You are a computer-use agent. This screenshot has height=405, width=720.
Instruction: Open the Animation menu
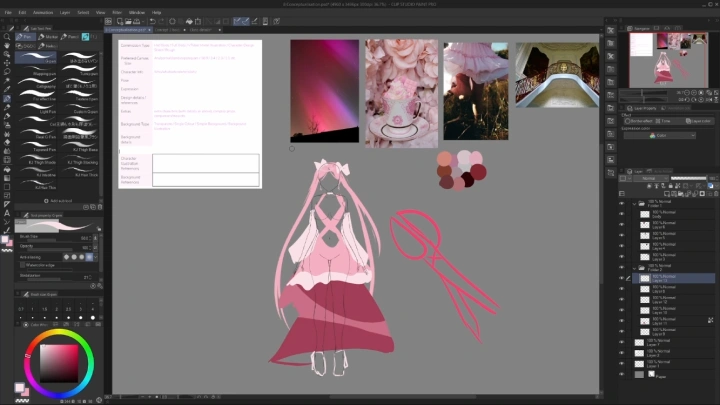43,12
